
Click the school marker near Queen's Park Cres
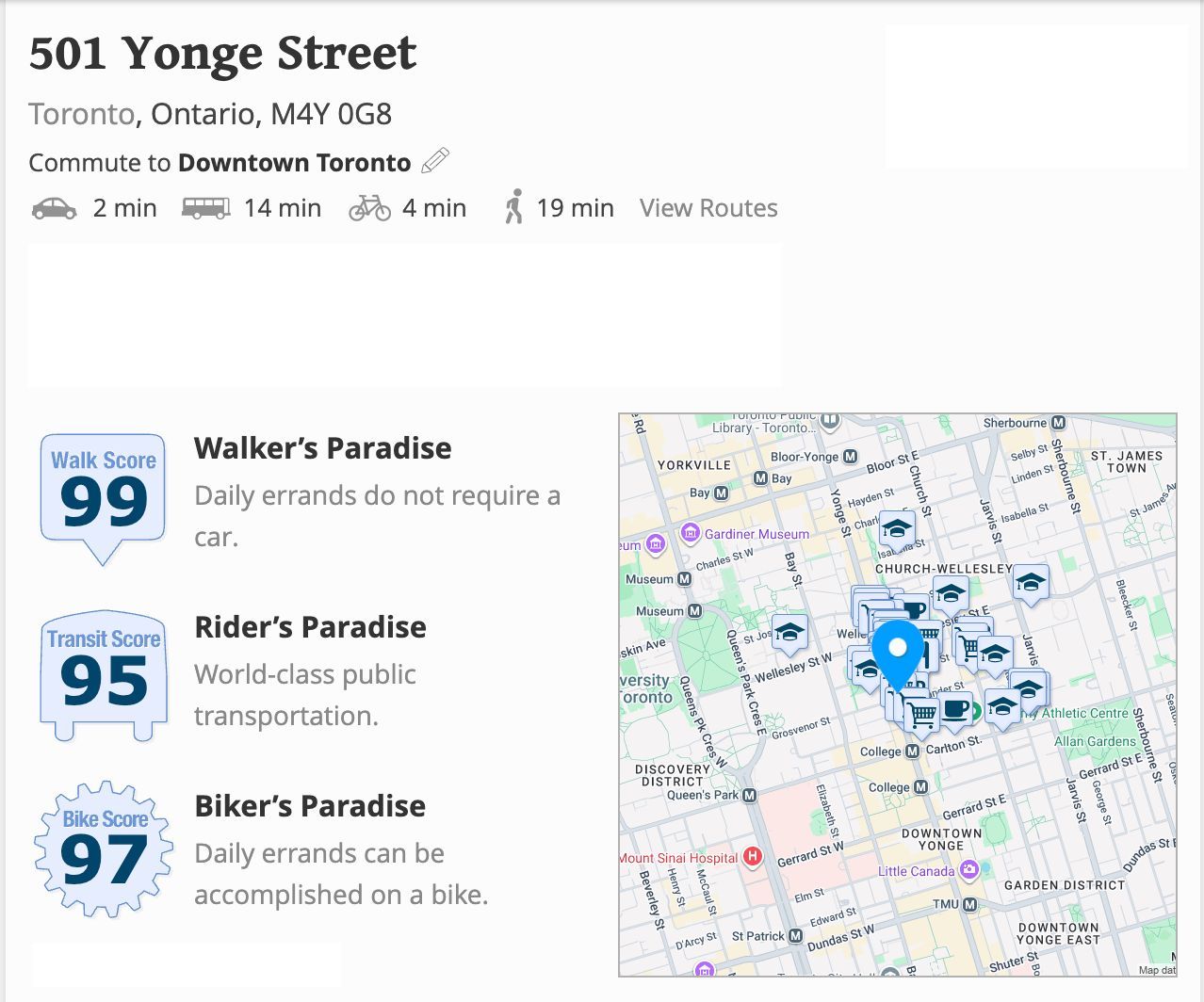(x=789, y=631)
